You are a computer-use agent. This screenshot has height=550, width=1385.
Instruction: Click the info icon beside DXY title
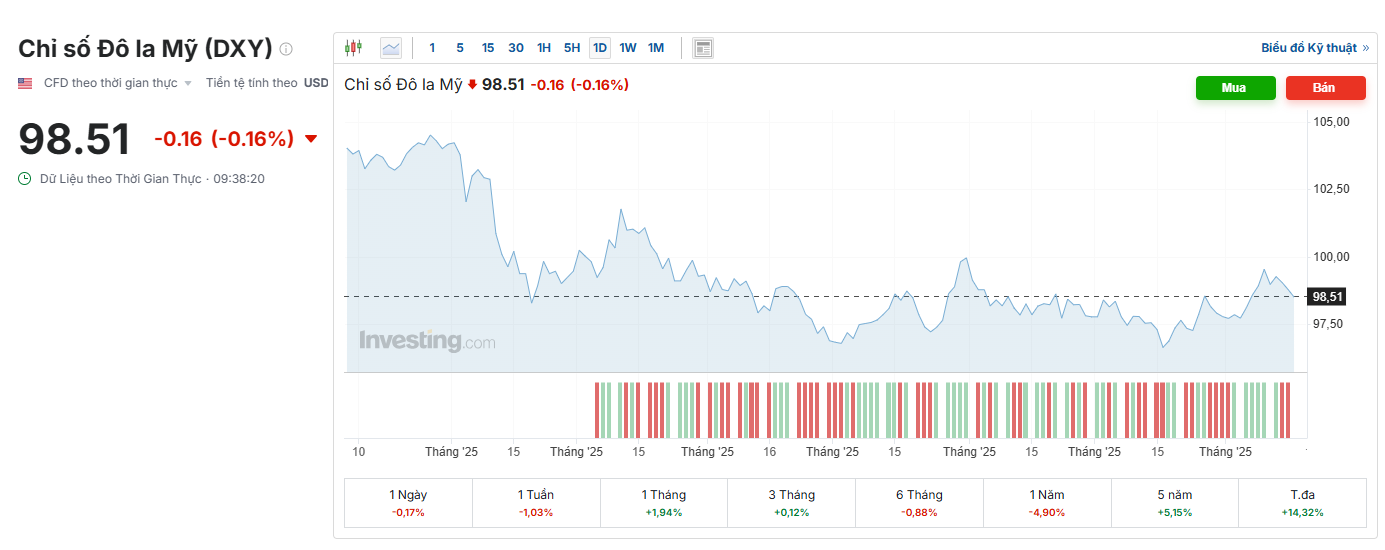[x=286, y=49]
